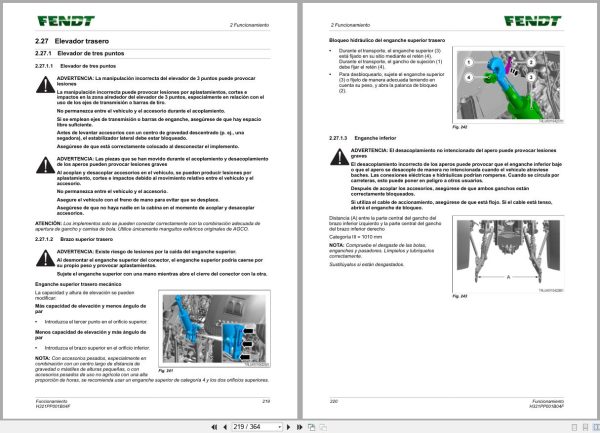Screen dimensions: 600x433
Task: Jump to the last page
Action: pos(299,427)
